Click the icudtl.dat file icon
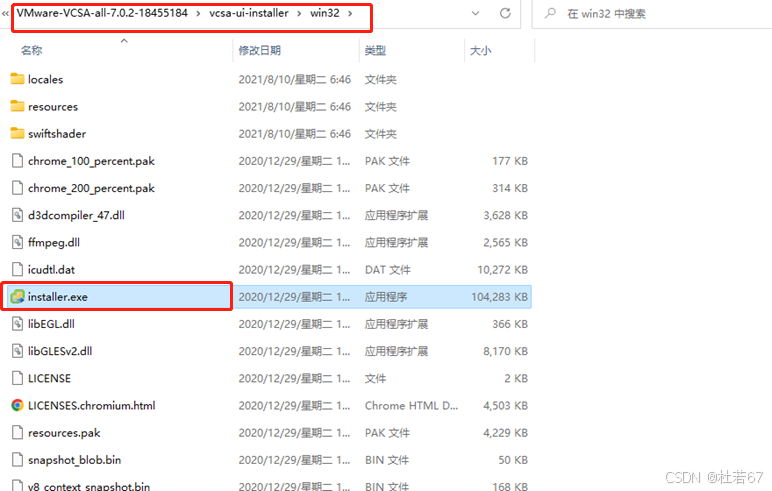 pyautogui.click(x=17, y=269)
